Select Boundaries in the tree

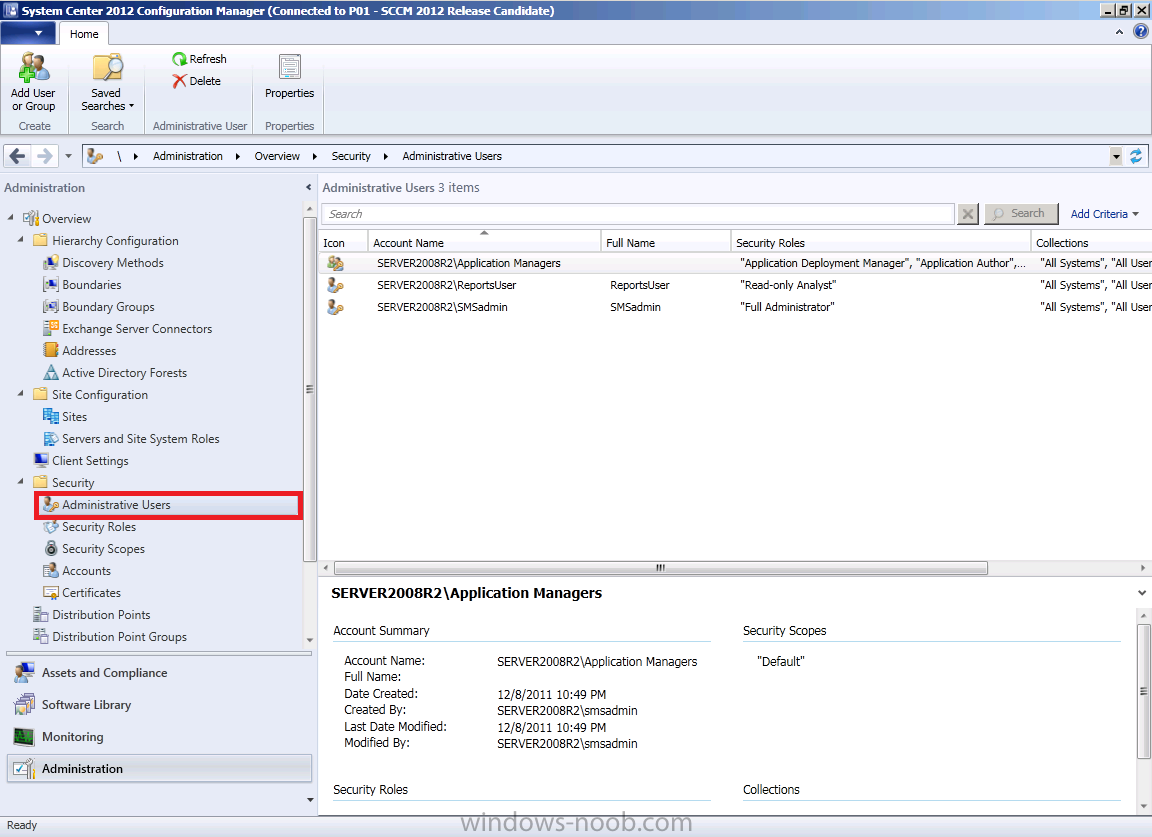pyautogui.click(x=82, y=284)
